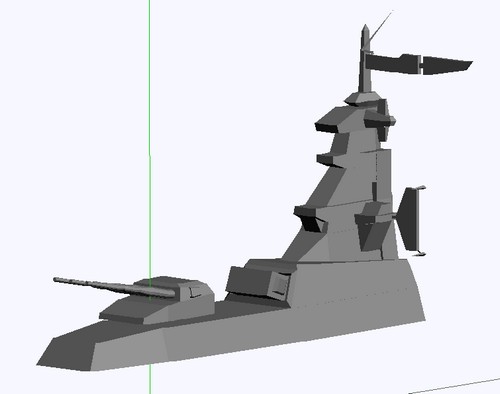Image resolution: width=500 pixels, height=394 pixels.
Task: Click the right tapered radar antenna blade
Action: (447, 65)
